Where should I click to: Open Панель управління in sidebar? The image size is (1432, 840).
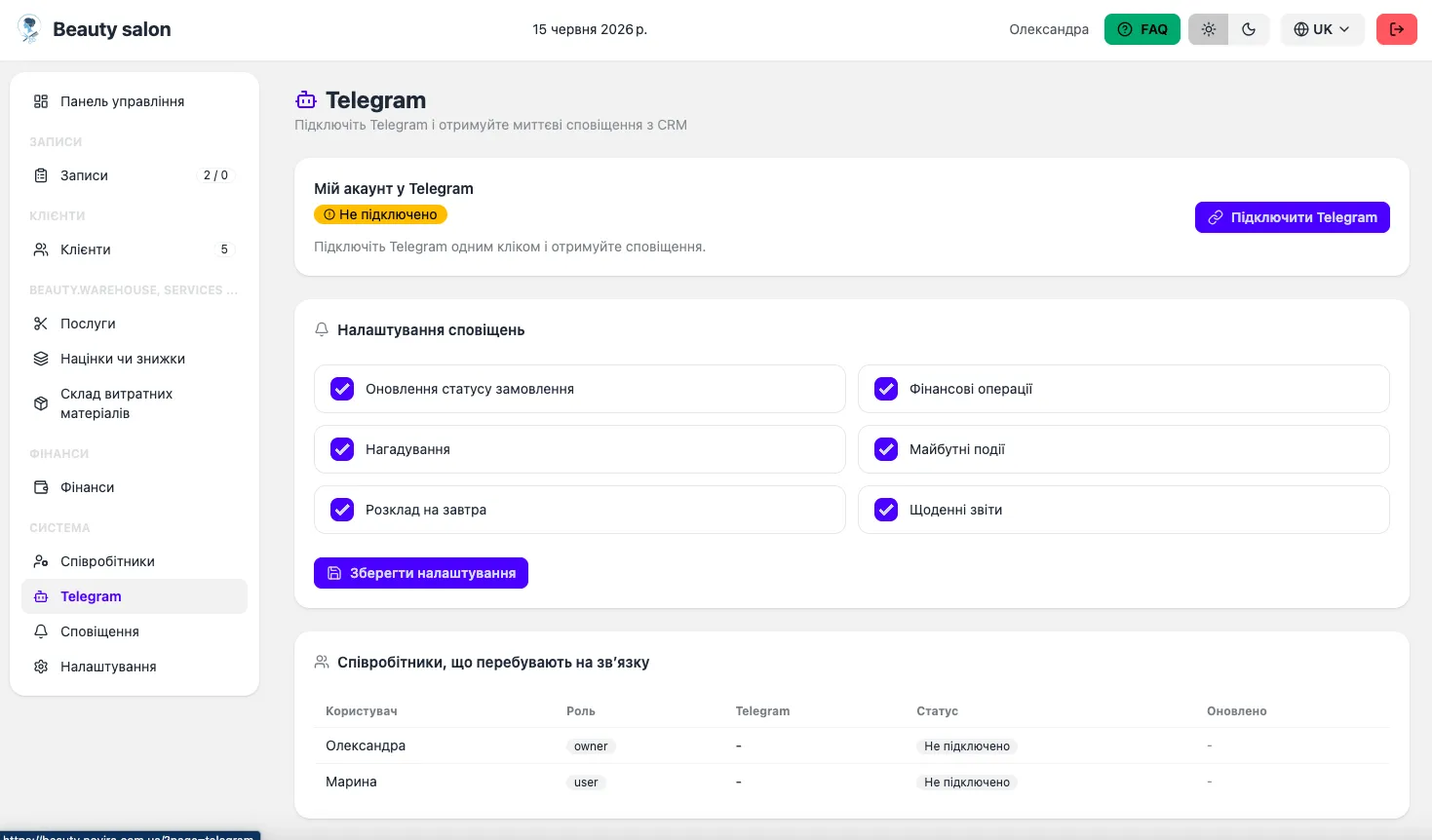(135, 101)
